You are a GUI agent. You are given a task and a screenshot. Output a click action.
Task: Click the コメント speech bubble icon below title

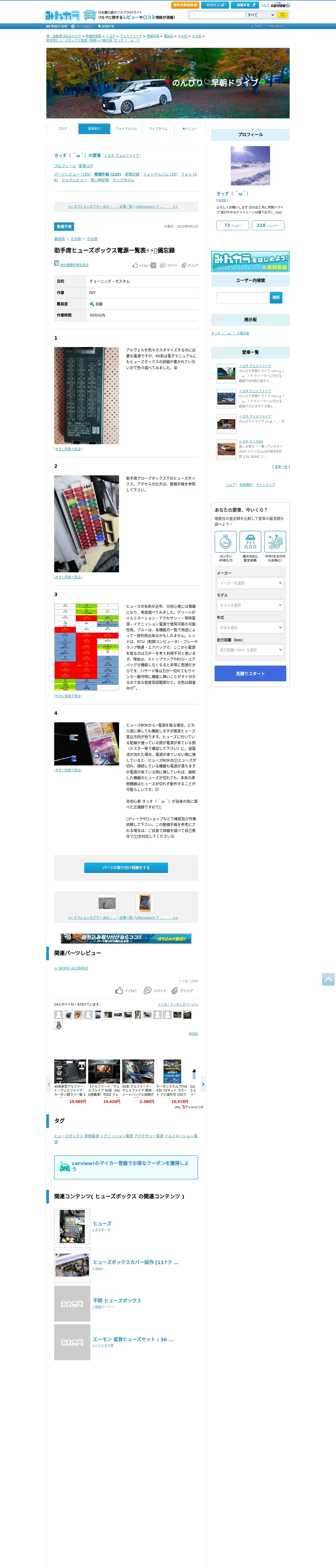[163, 266]
